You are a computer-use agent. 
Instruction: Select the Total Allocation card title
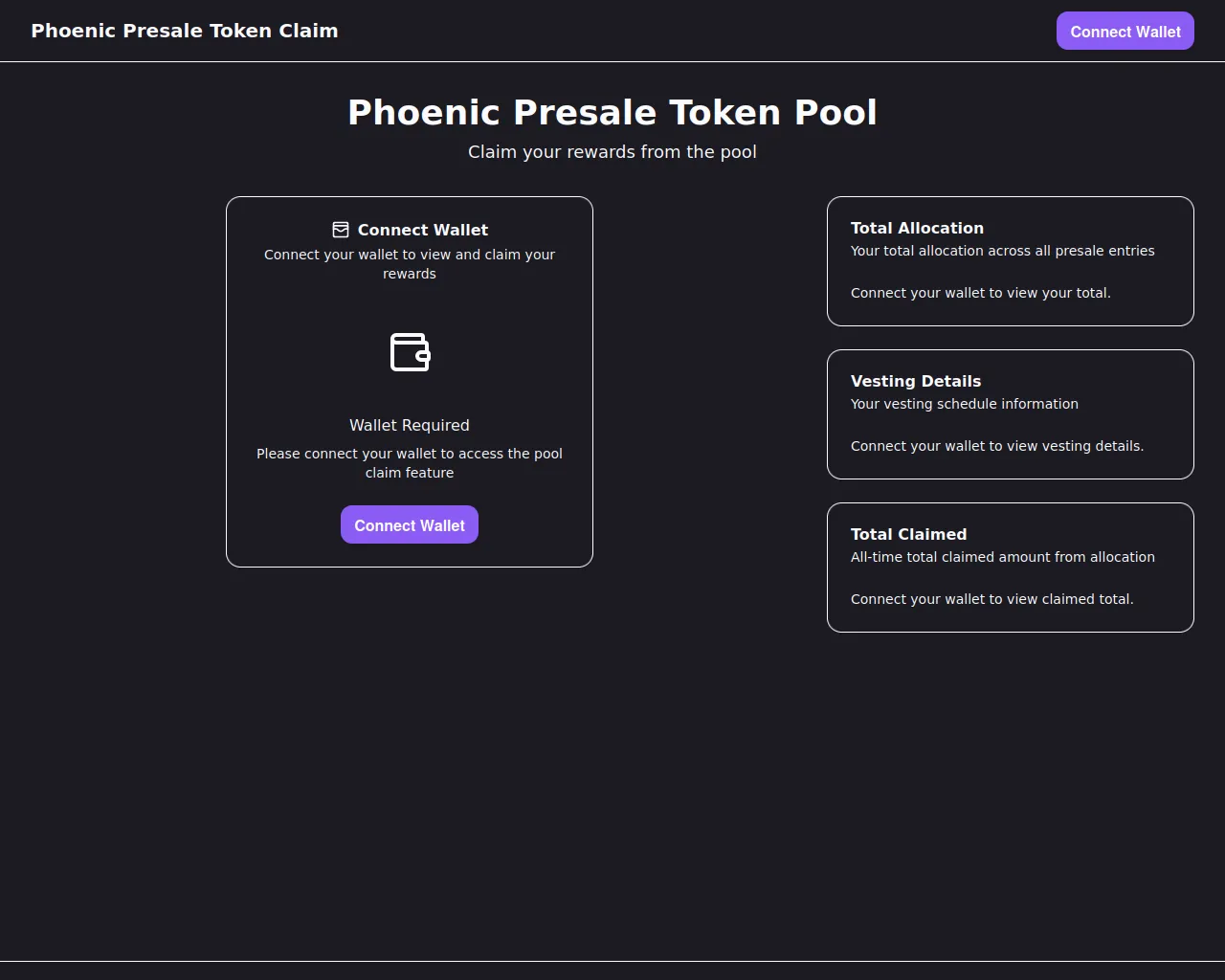(x=917, y=228)
